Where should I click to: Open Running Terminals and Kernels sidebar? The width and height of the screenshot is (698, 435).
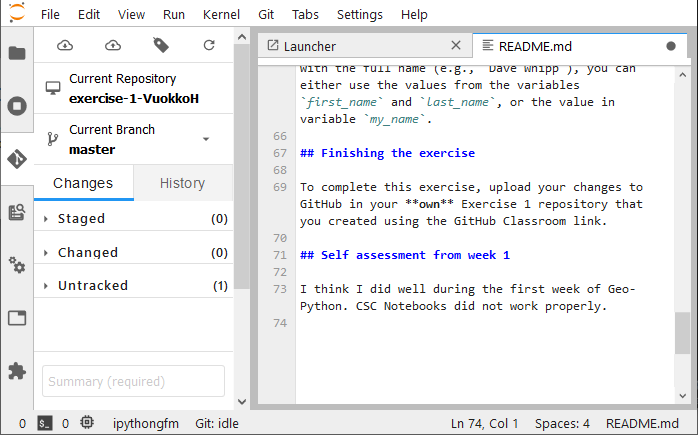(17, 106)
